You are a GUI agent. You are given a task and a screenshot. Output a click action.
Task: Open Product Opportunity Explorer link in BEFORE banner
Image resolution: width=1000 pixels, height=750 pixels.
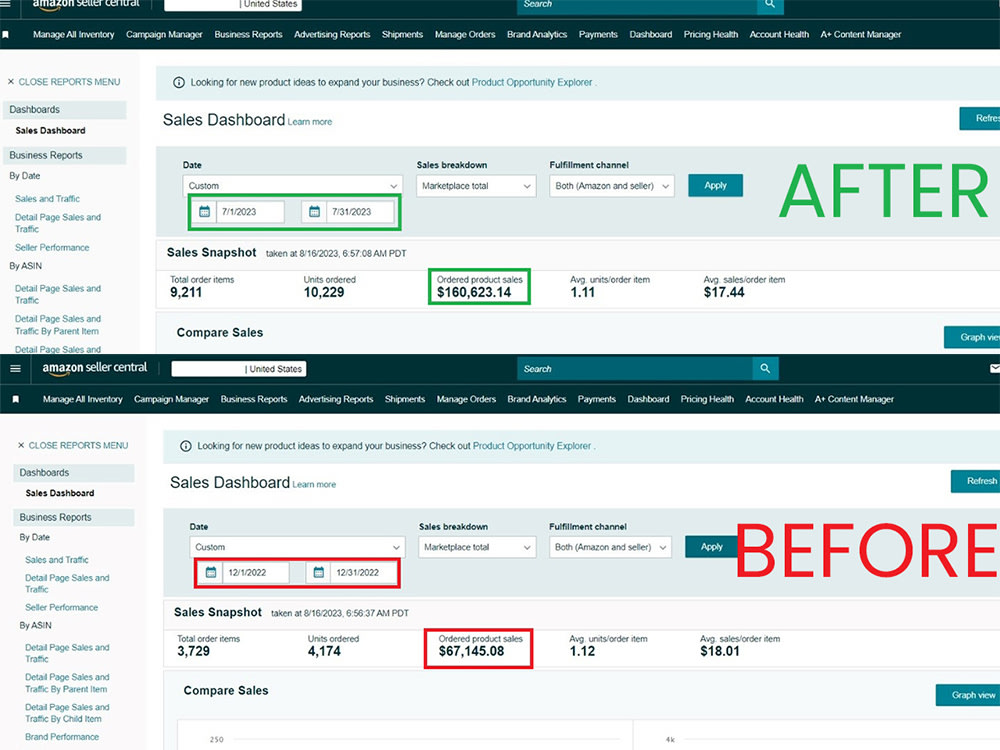tap(532, 446)
